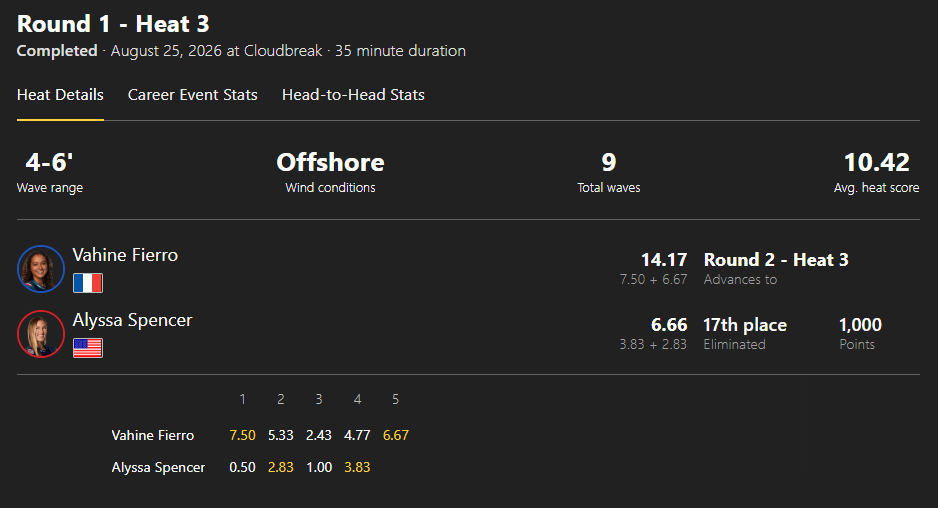The height and width of the screenshot is (508, 938).
Task: Click the 1,000 Points value
Action: point(860,325)
